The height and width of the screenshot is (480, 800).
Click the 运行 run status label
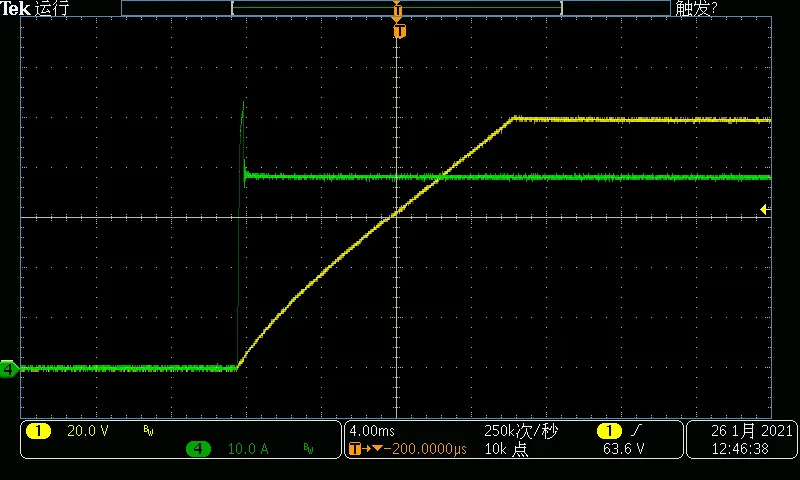tap(52, 8)
